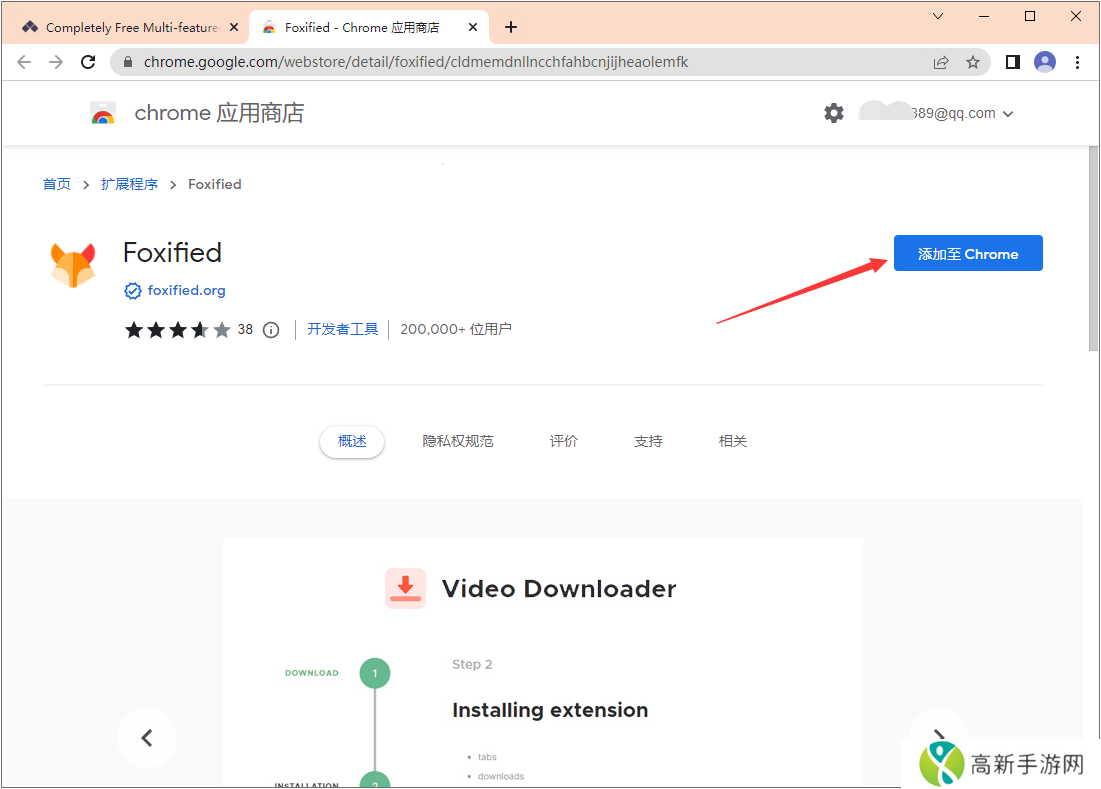
Task: Navigate to 扩展程序 in the breadcrumb
Action: point(129,183)
